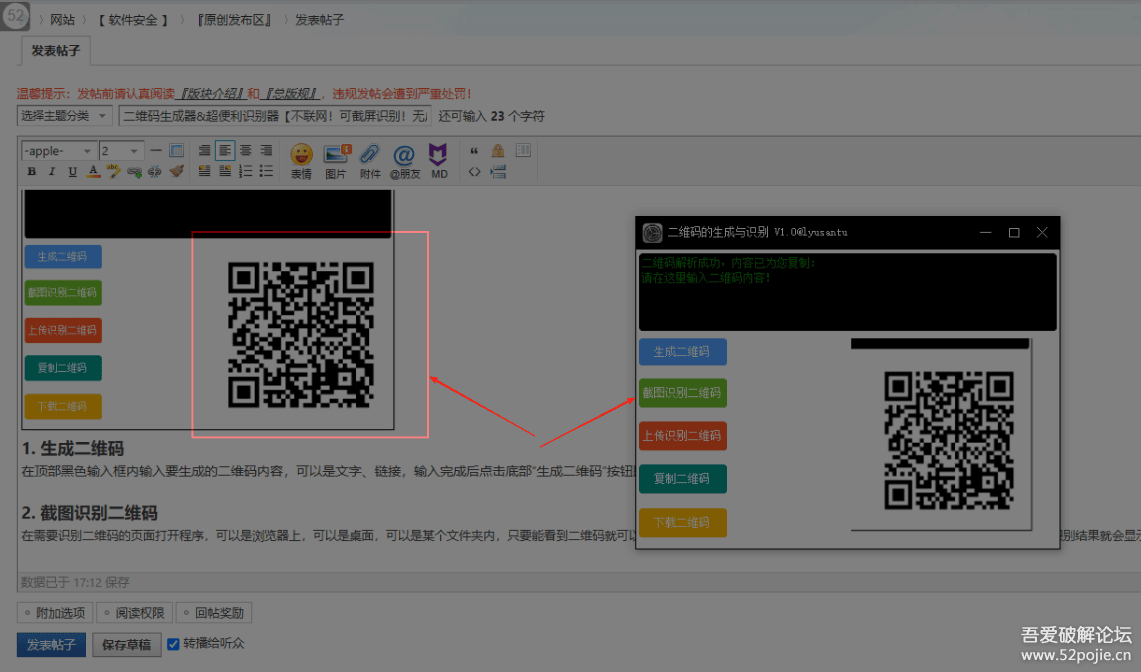
Task: Click the QR app title bar icon
Action: (x=653, y=232)
